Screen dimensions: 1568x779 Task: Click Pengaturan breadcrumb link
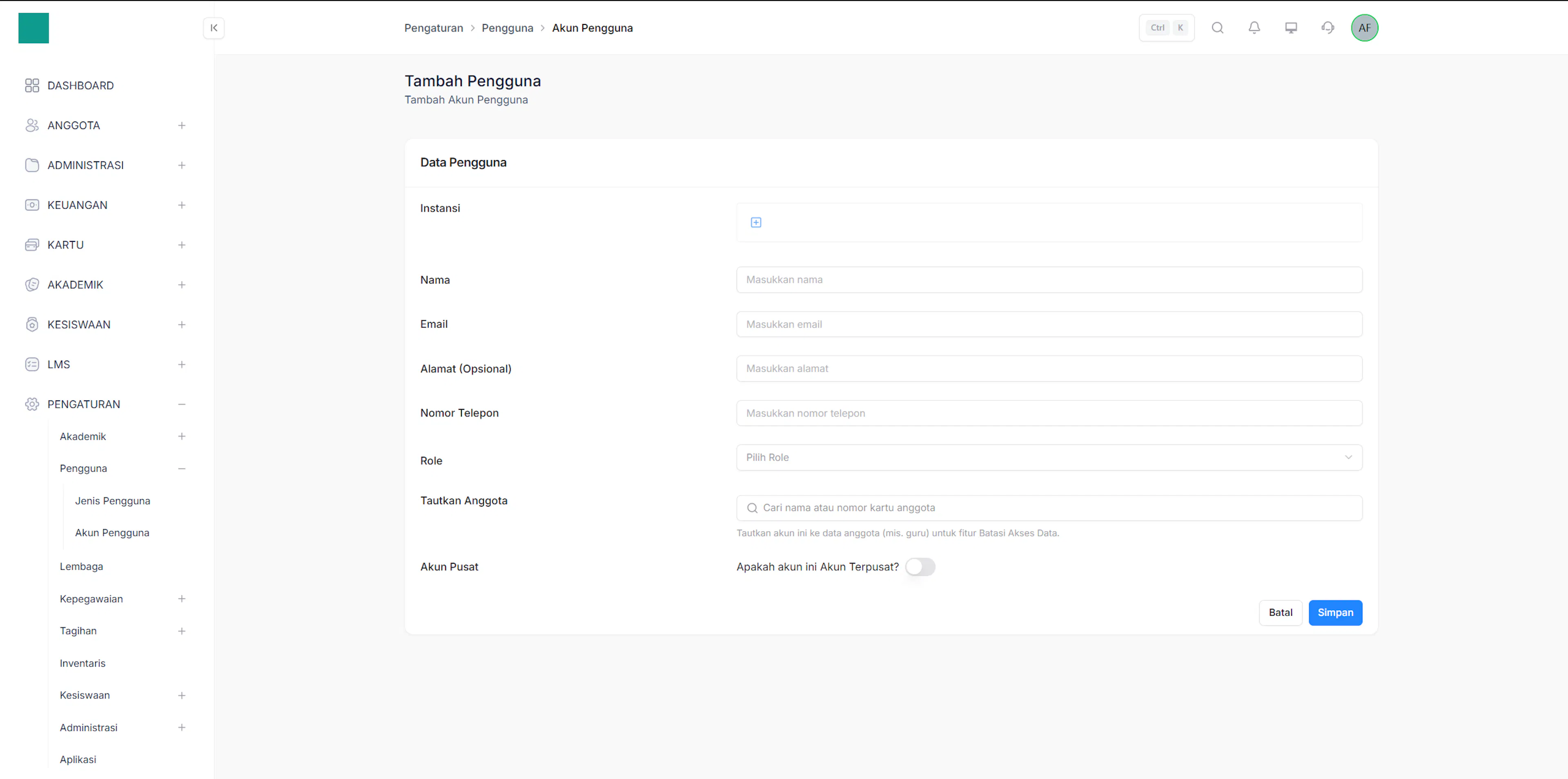[x=433, y=28]
